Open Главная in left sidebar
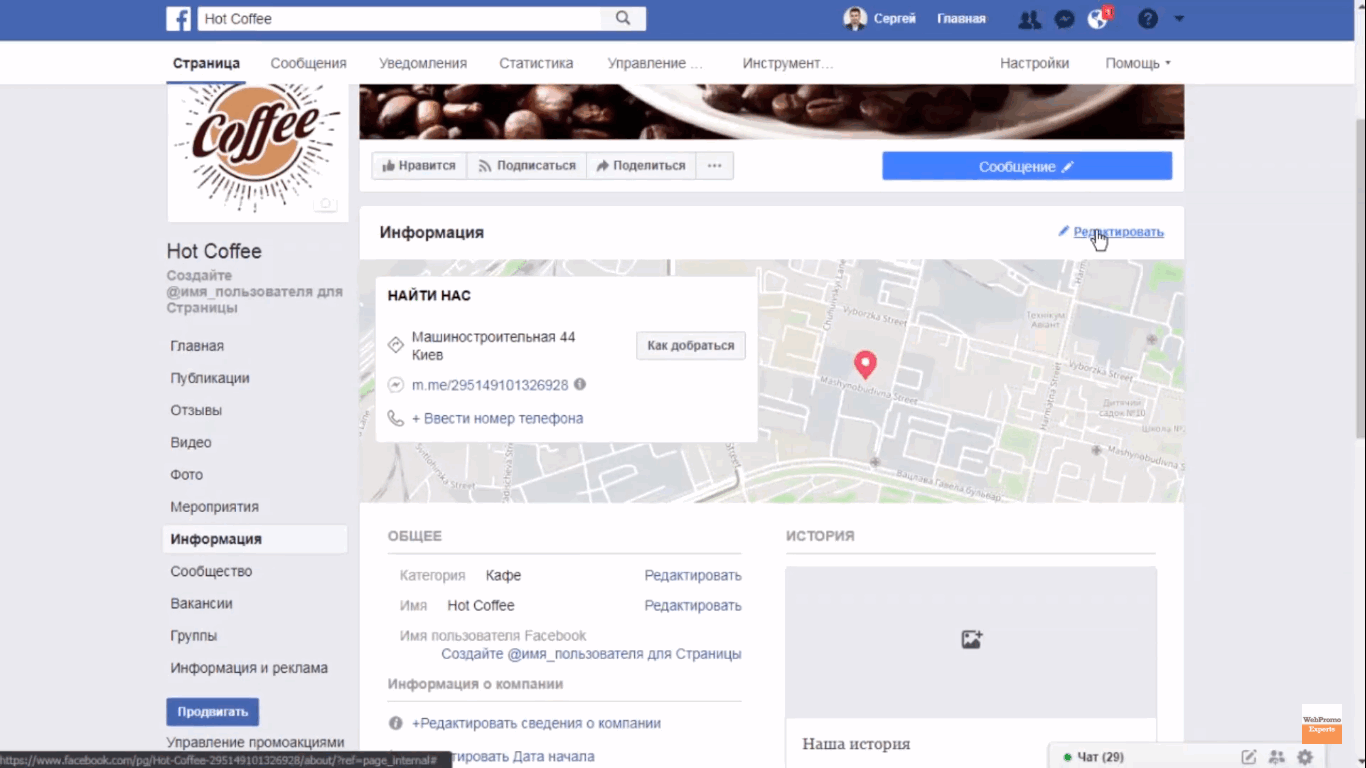Image resolution: width=1366 pixels, height=768 pixels. [x=197, y=346]
